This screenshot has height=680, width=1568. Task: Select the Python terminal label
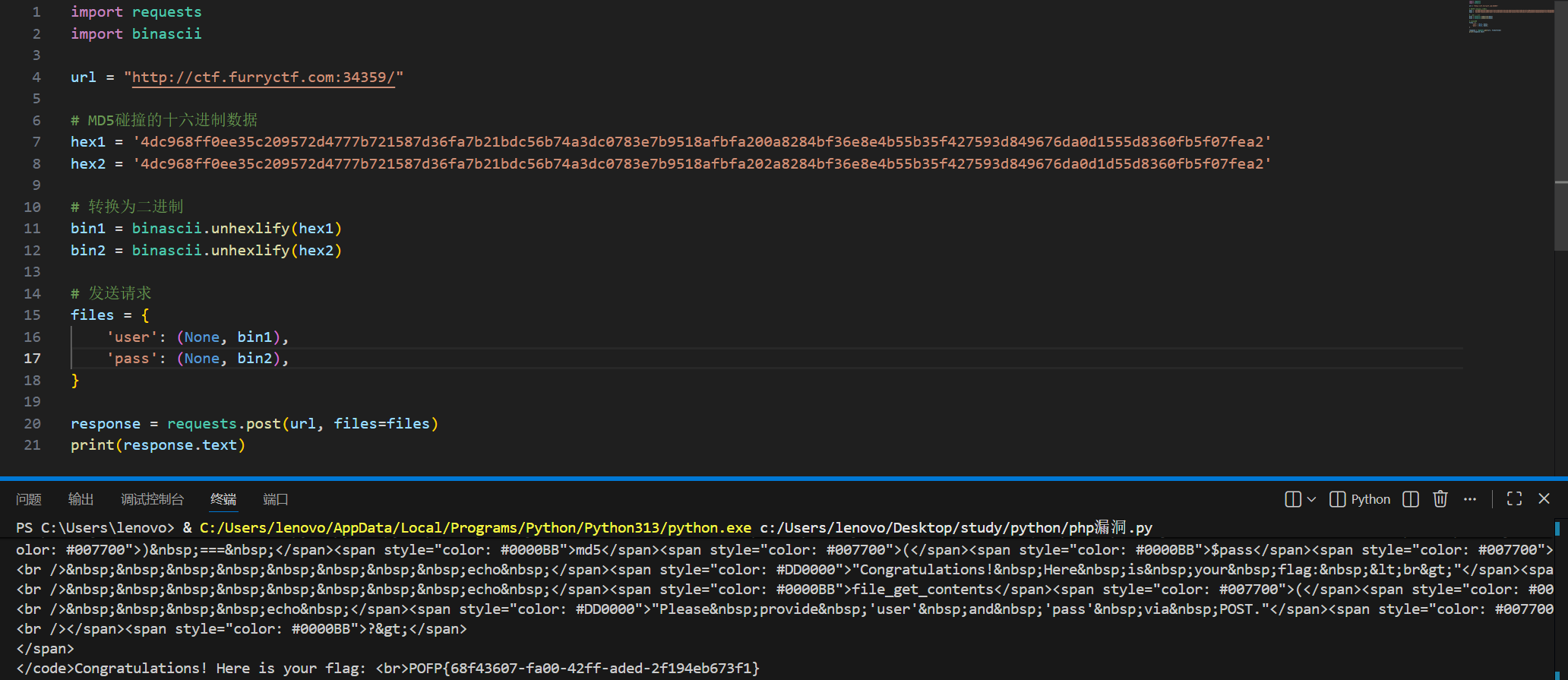[1370, 499]
